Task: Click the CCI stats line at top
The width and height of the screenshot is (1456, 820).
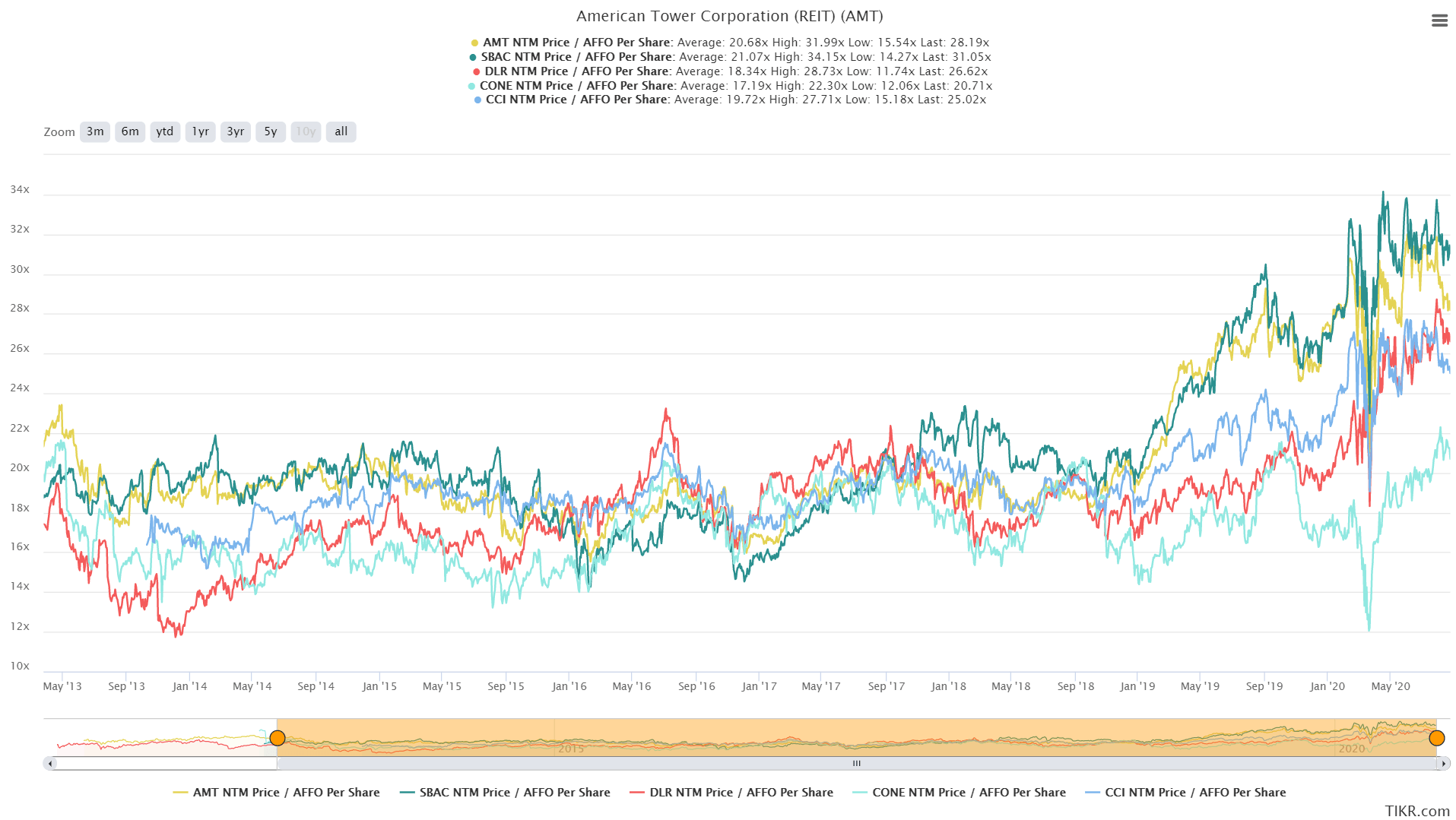Action: (730, 100)
